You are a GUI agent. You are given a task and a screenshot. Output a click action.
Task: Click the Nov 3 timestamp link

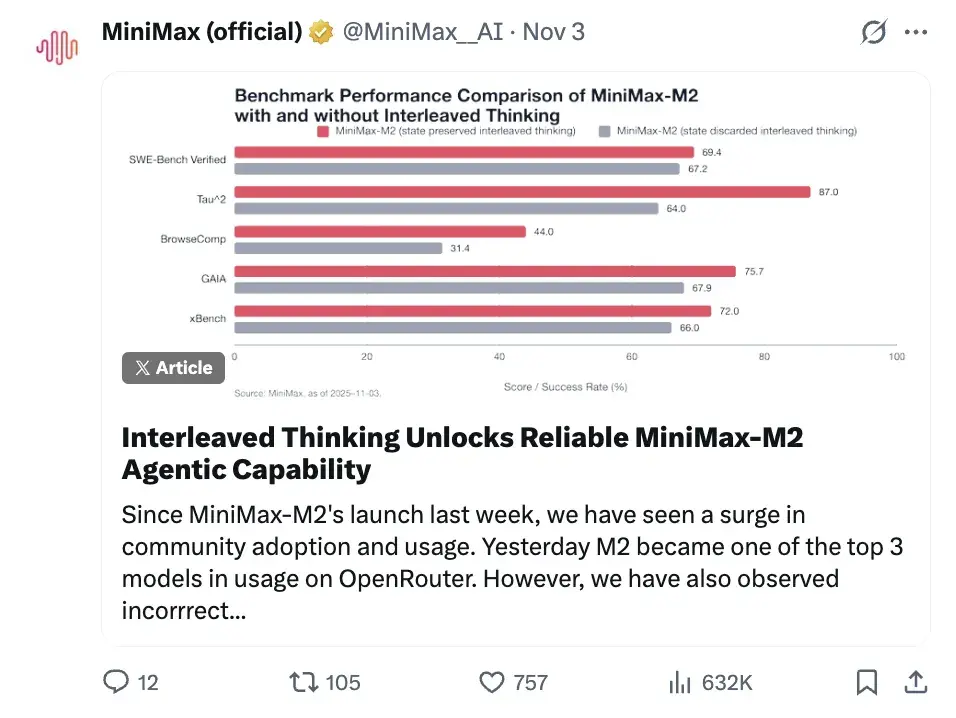click(x=554, y=32)
